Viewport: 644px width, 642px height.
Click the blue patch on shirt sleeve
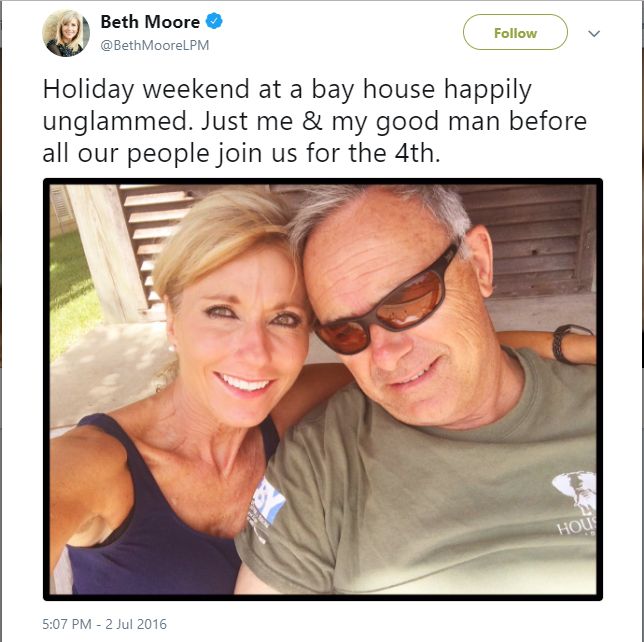point(268,500)
